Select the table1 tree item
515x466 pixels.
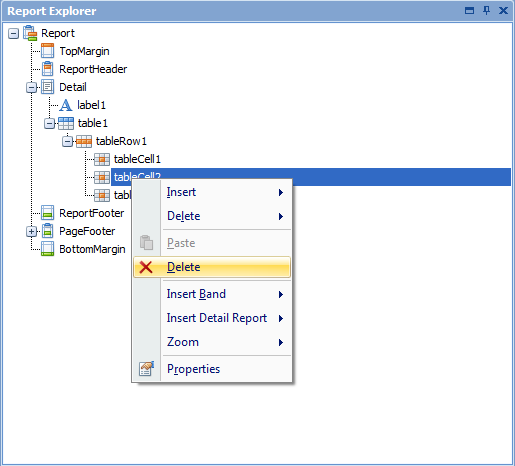[93, 123]
